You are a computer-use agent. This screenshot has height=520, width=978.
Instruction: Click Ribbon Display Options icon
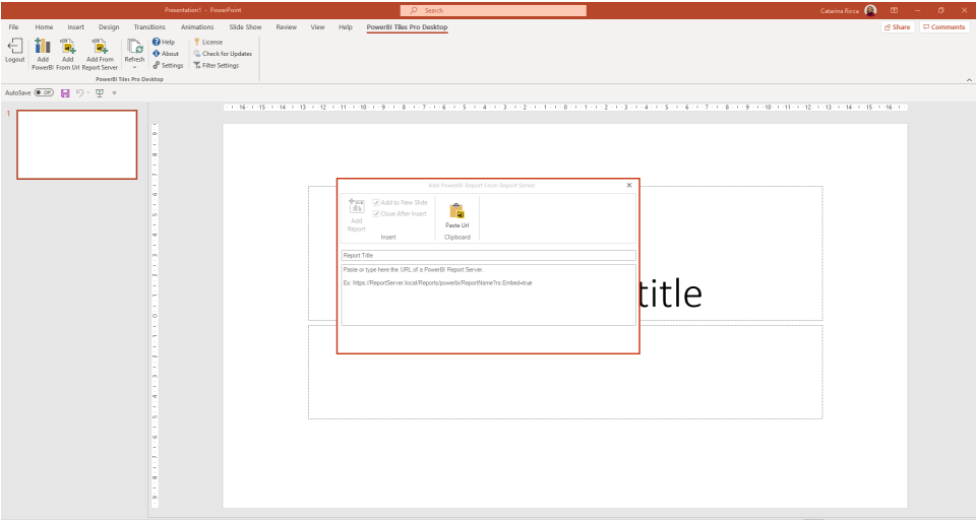click(x=894, y=10)
